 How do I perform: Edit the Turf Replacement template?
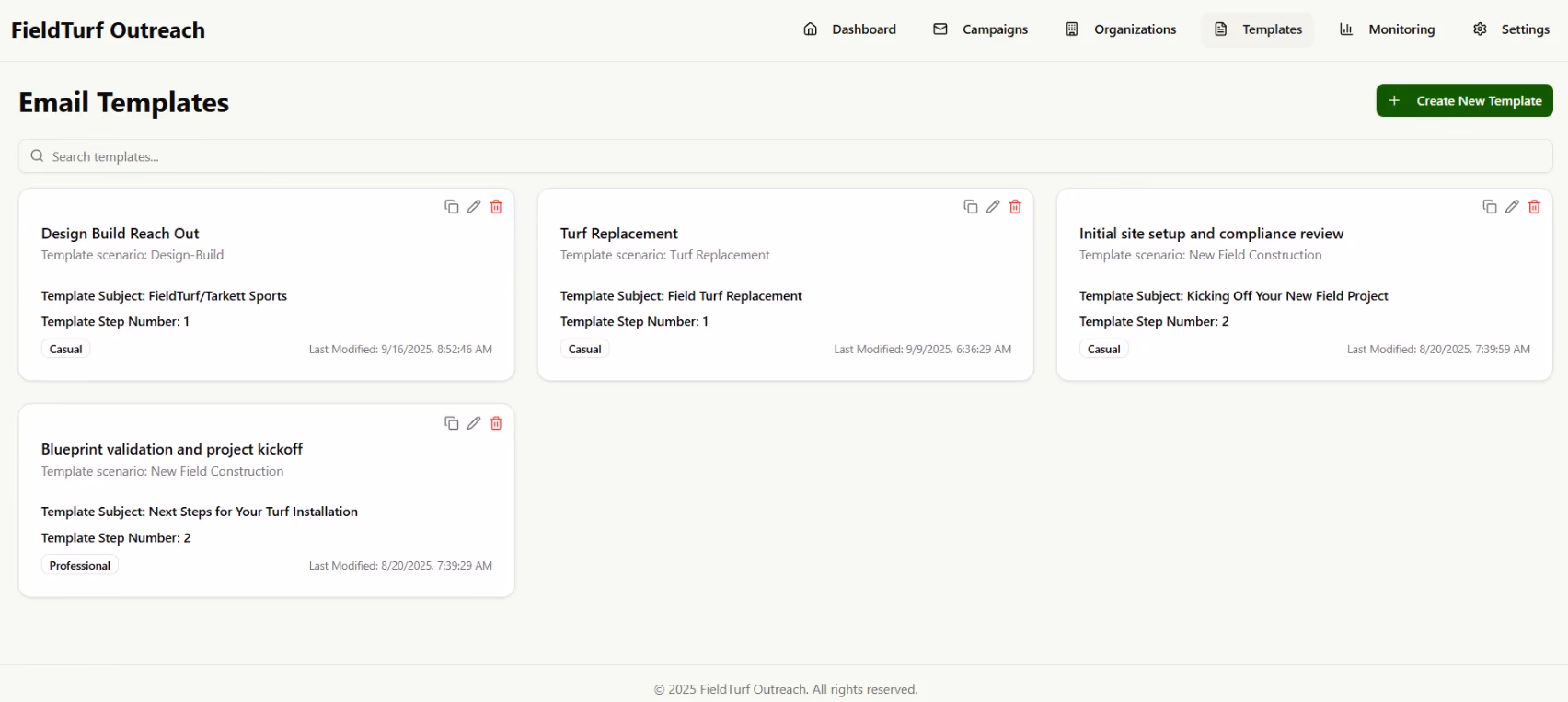(993, 207)
